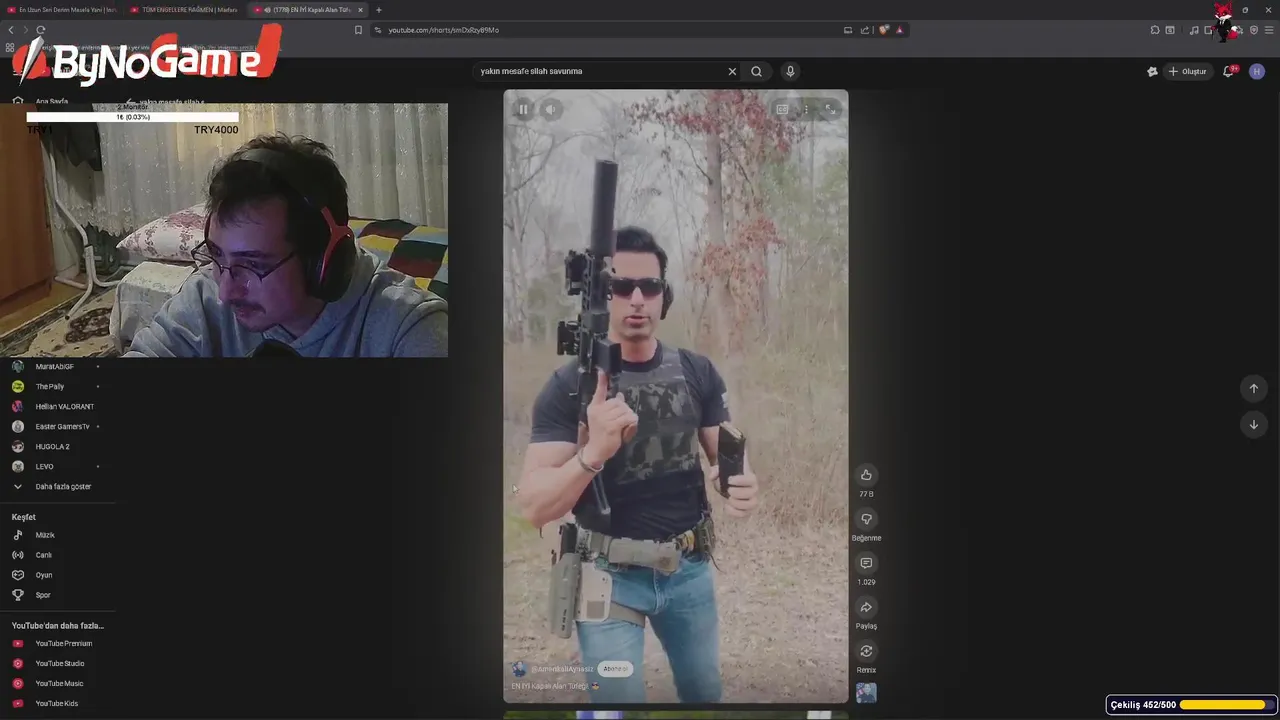Open Brave Rewards triangle icon
The image size is (1280, 720).
coord(899,30)
